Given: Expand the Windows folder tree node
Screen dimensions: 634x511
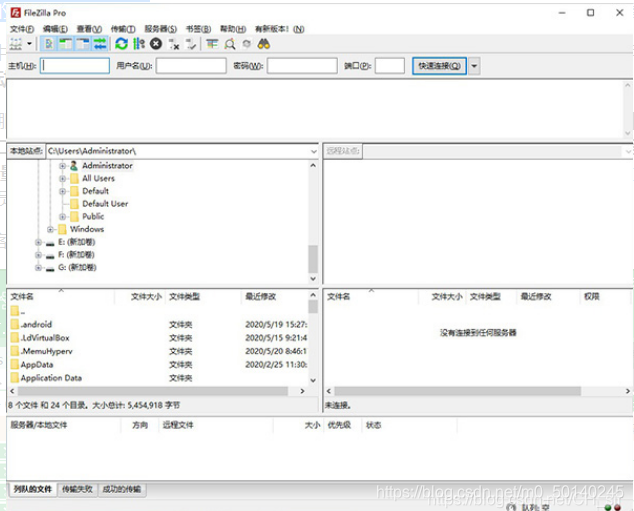Looking at the screenshot, I should pyautogui.click(x=50, y=229).
